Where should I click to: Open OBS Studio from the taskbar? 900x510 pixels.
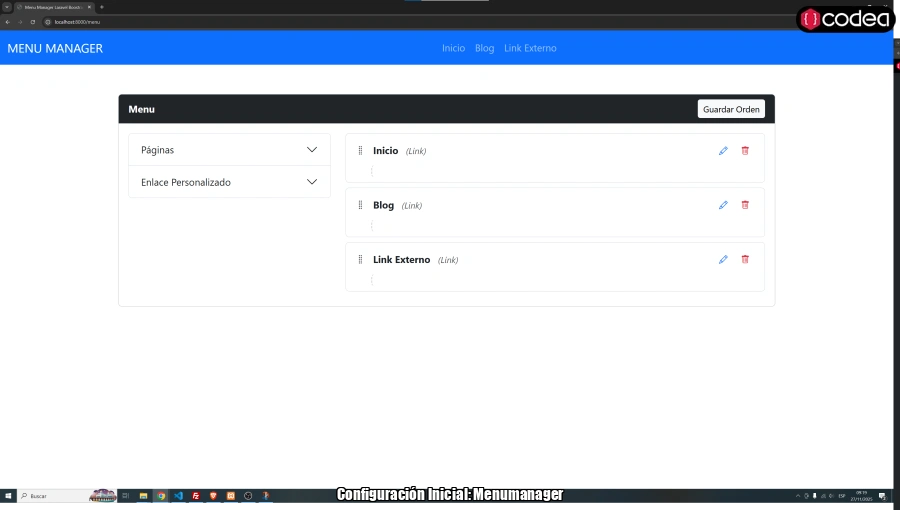(248, 496)
